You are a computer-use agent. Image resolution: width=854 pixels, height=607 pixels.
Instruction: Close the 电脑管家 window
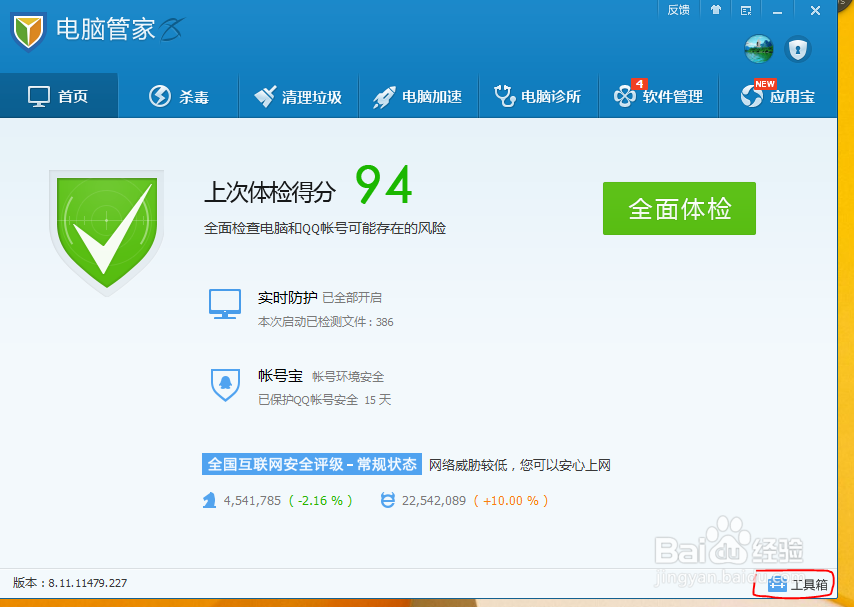coord(815,10)
